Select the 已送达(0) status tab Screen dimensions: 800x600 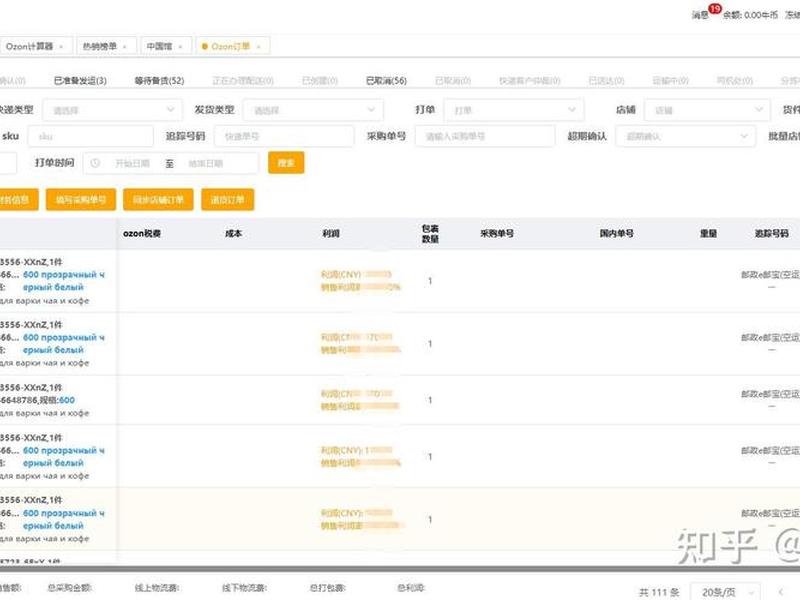point(606,81)
